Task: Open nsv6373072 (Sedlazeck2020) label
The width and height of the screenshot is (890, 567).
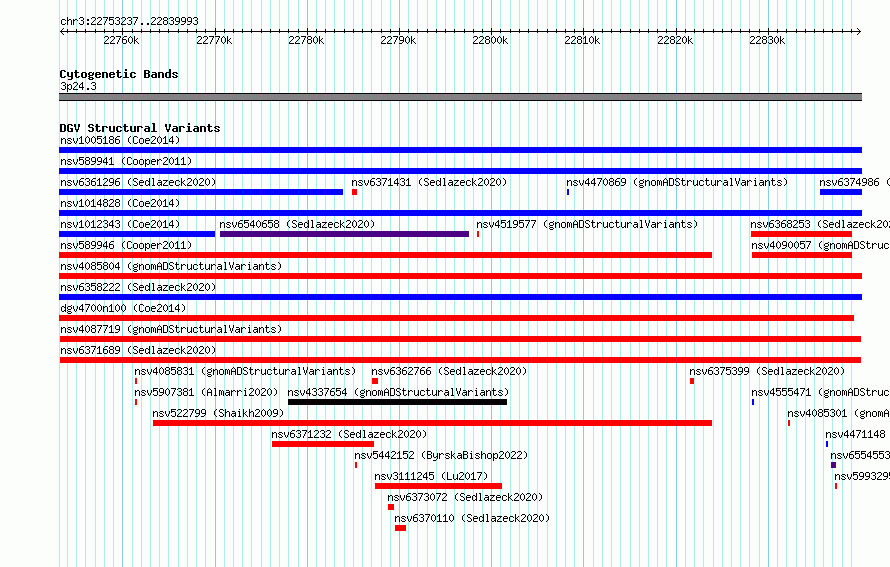Action: click(465, 497)
